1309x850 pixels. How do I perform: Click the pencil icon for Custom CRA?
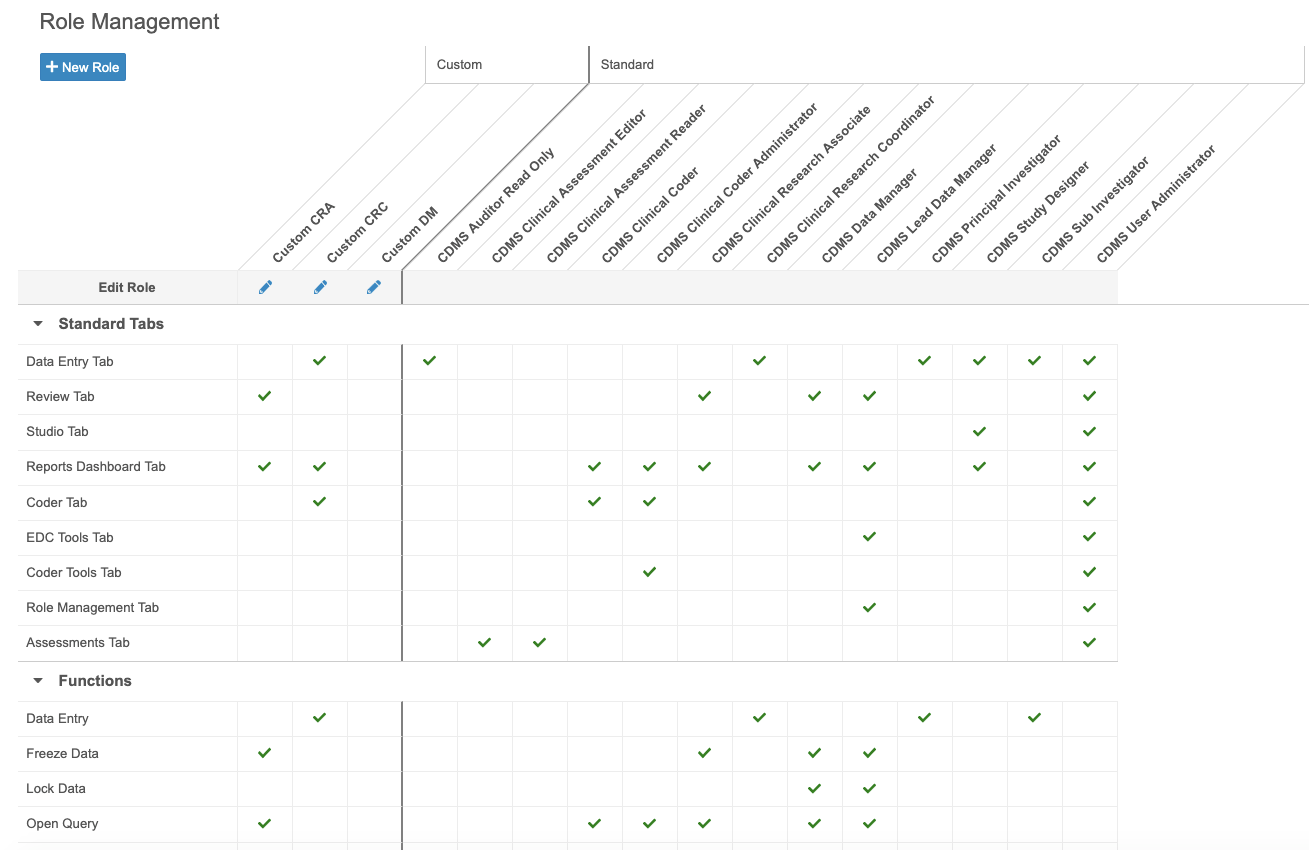pos(265,288)
